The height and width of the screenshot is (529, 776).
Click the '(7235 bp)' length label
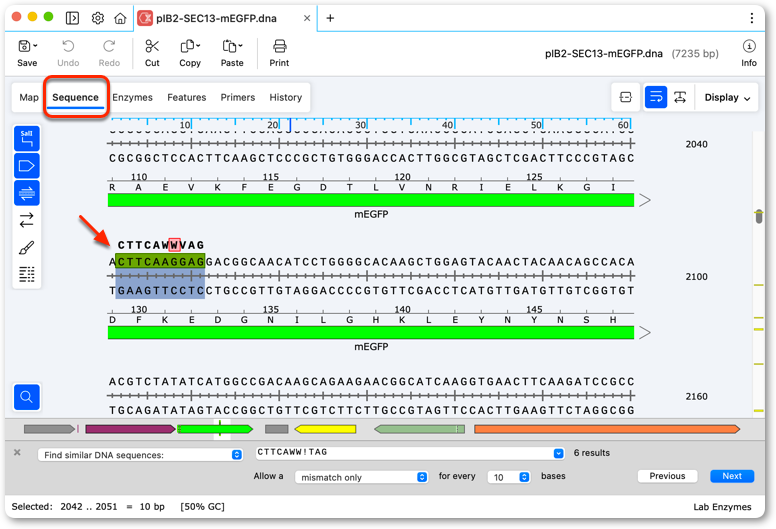pyautogui.click(x=695, y=53)
